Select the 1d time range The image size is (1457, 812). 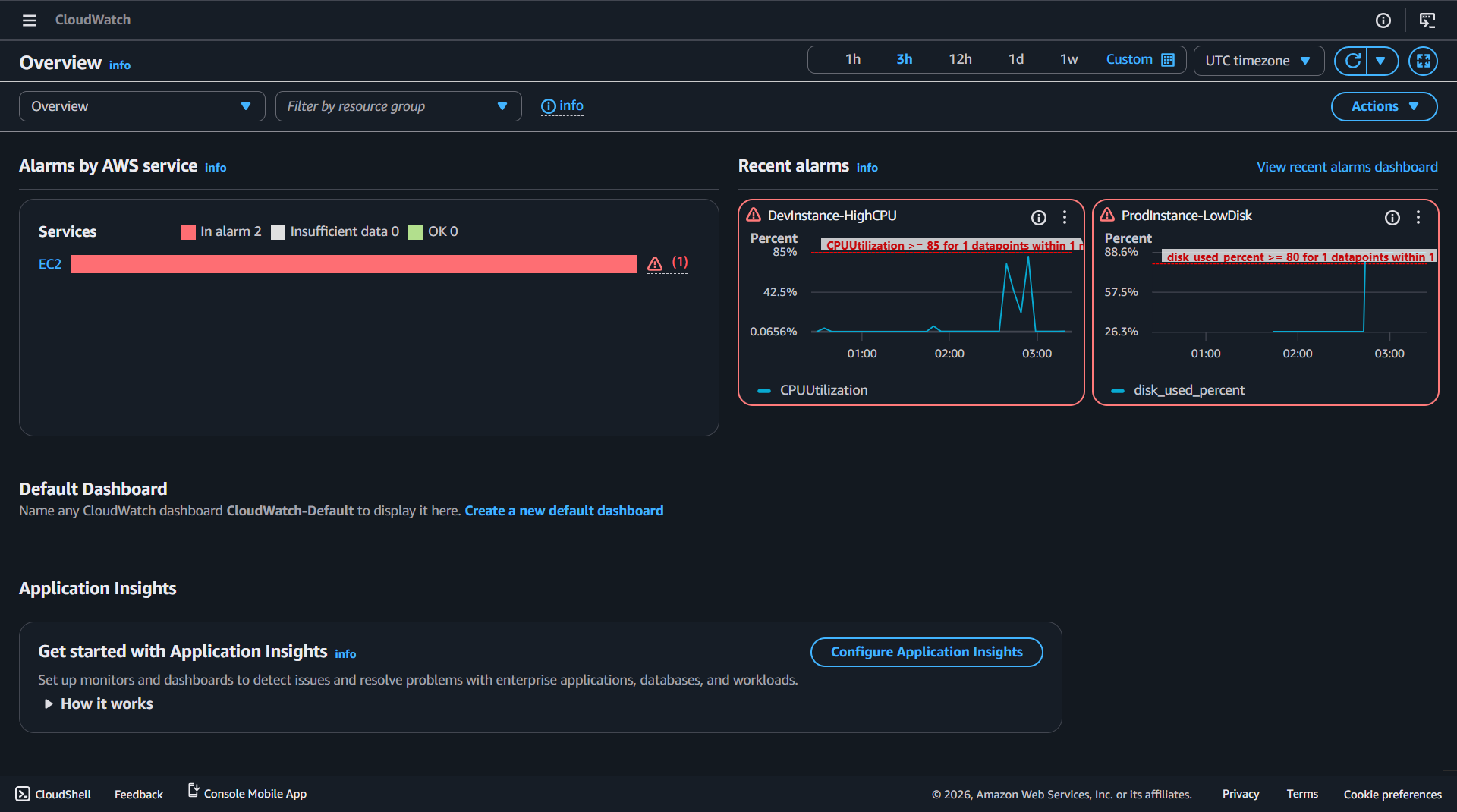1016,59
